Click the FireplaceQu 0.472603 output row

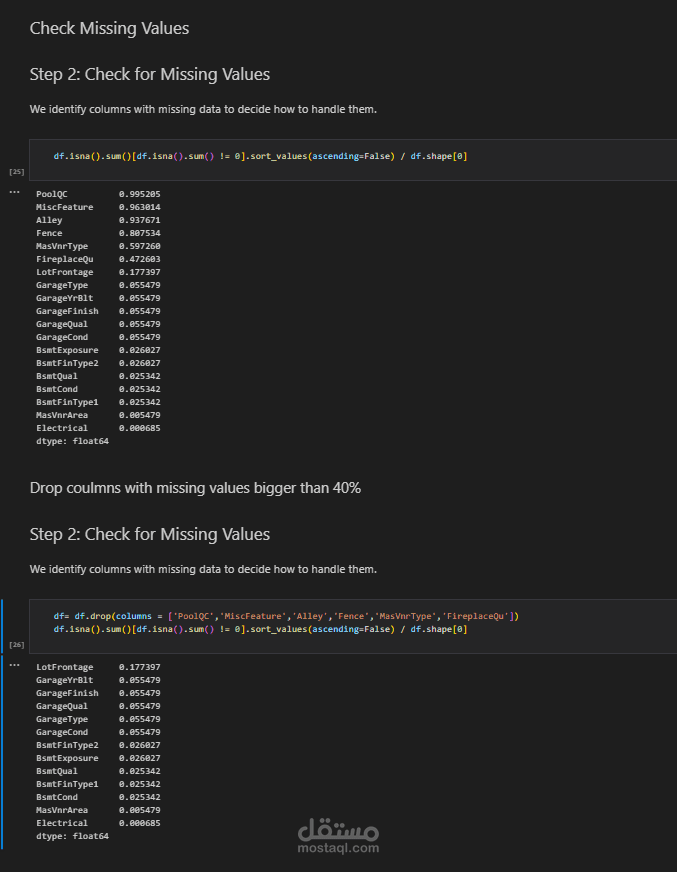tap(98, 259)
